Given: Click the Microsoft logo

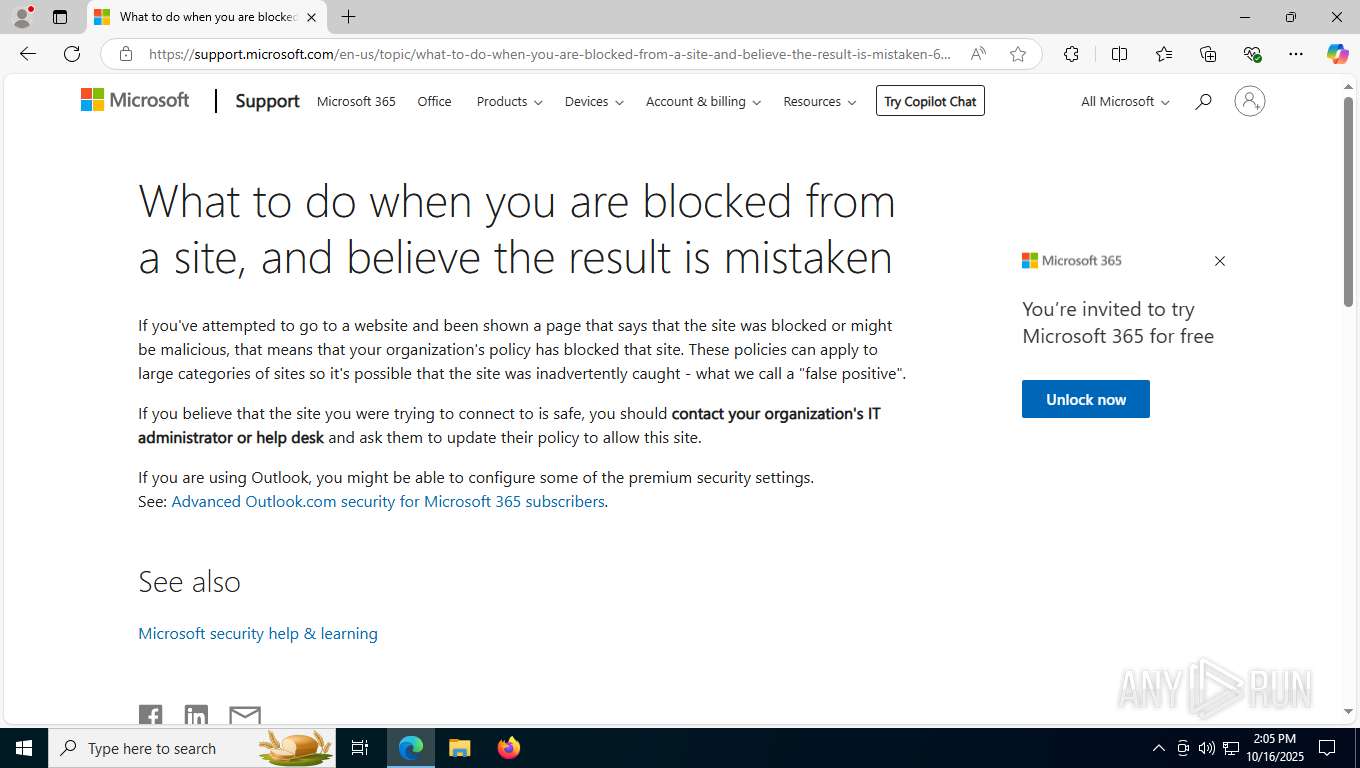Looking at the screenshot, I should click(135, 100).
